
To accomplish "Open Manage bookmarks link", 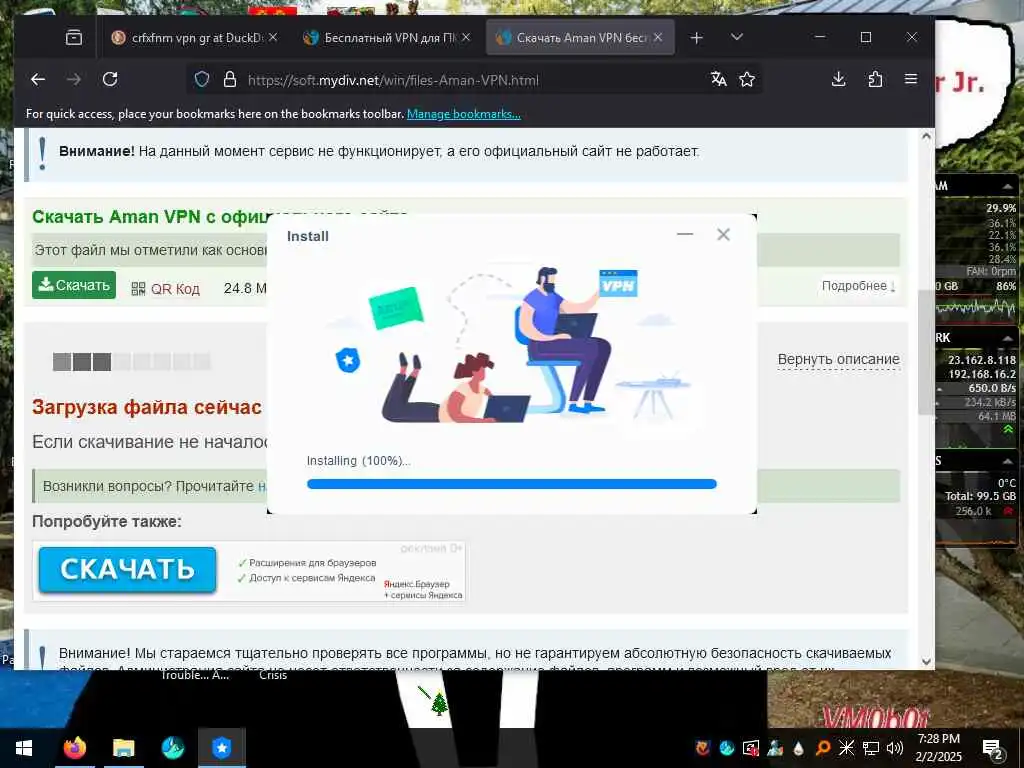I will point(464,114).
